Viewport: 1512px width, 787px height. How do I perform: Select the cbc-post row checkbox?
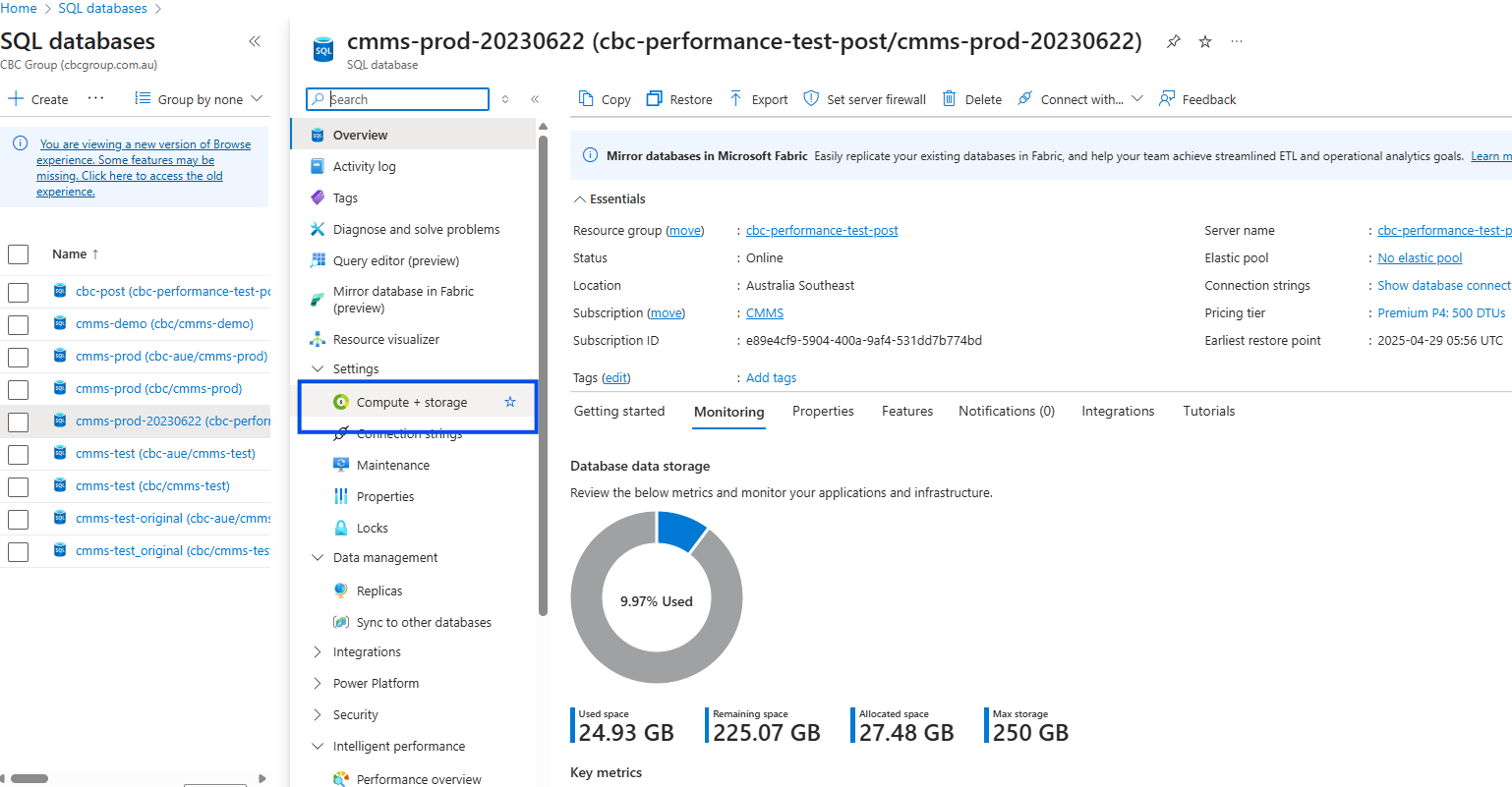18,292
